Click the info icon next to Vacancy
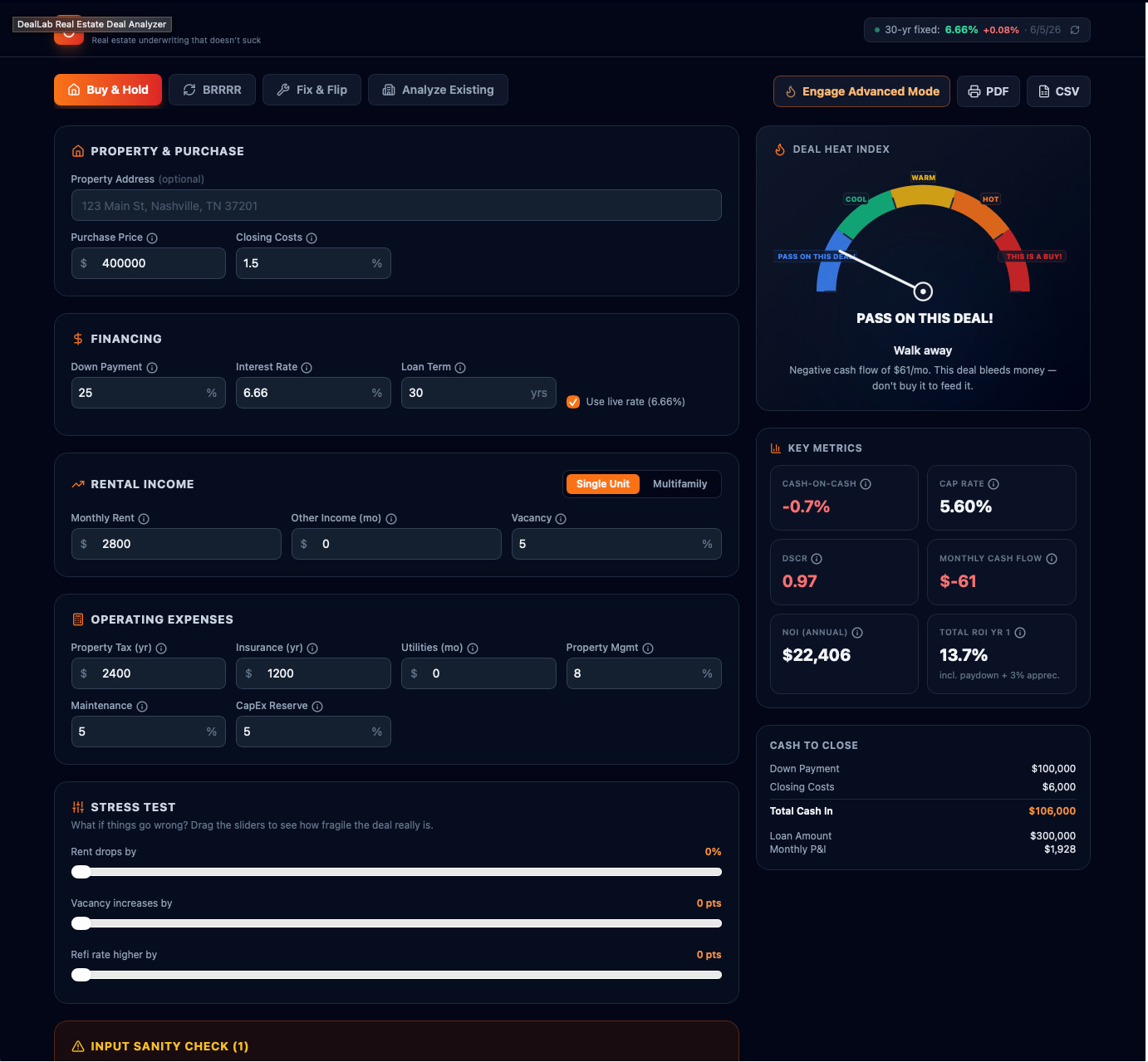This screenshot has width=1148, height=1062. pos(561,519)
